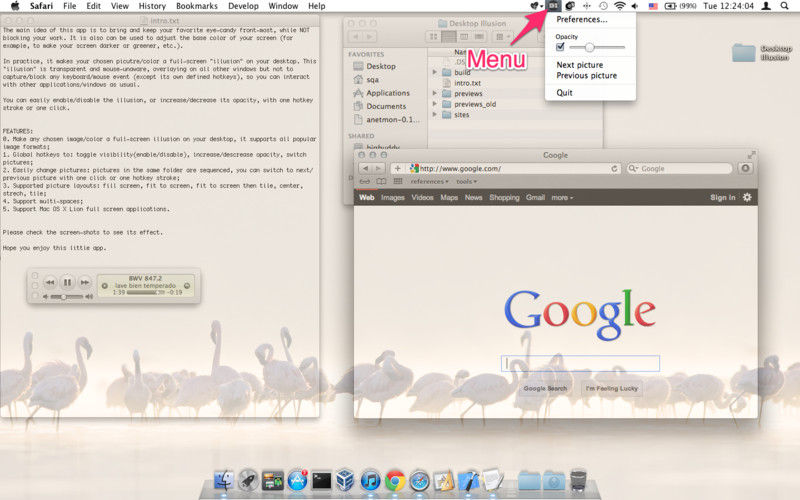Go to previous track in iTunes mini player
Screen dimensions: 800x500
coord(50,282)
